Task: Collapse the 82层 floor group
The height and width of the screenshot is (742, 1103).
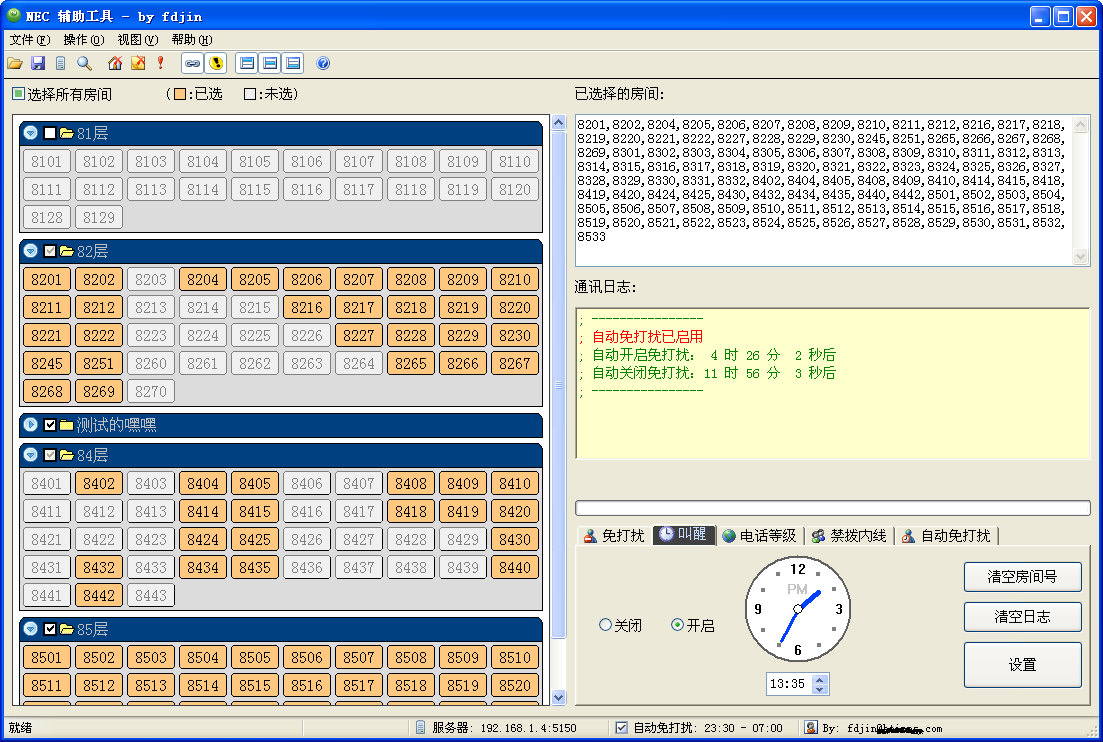Action: coord(31,251)
